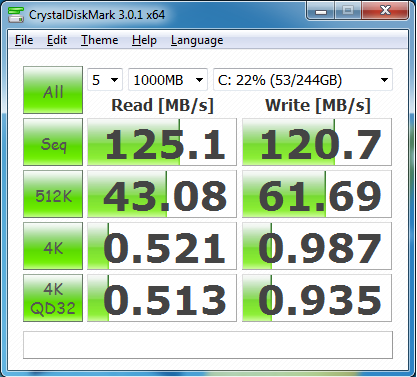Close the CrystalDiskMark window
This screenshot has width=417, height=377.
point(385,11)
